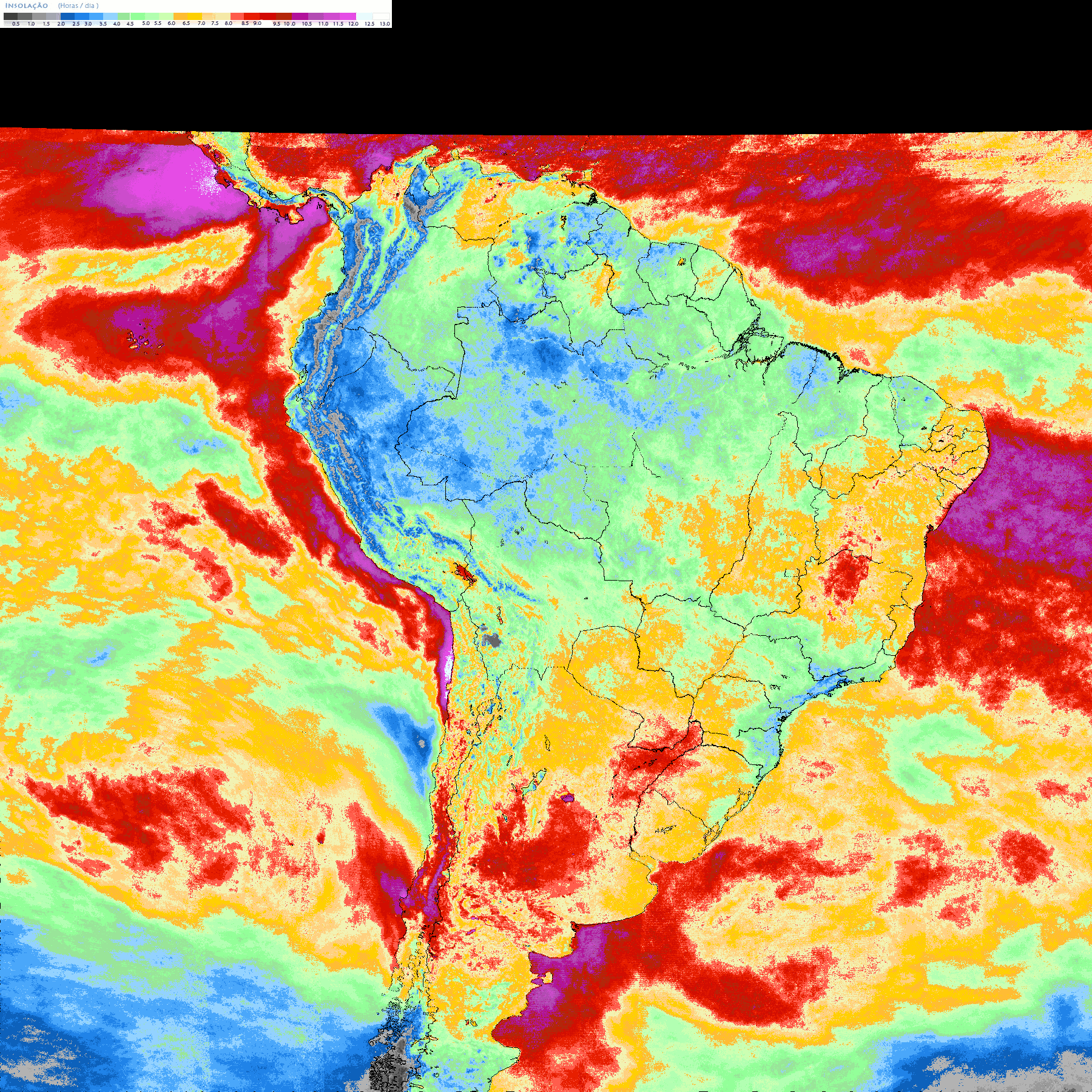
Task: Select the bright red swatch between 8.5 and 9.0
Action: pos(252,16)
